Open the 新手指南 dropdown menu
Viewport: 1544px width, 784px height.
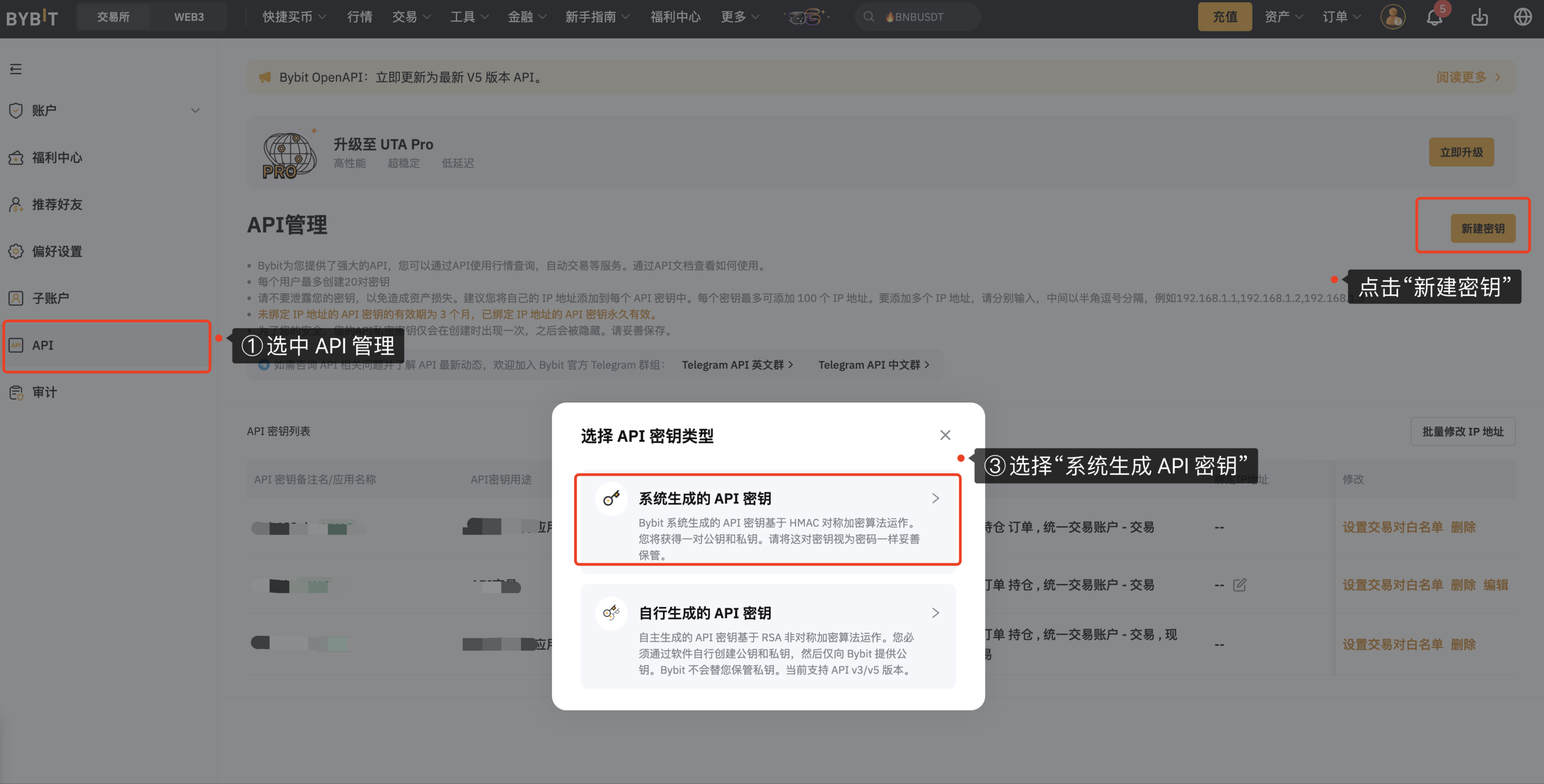coord(597,17)
